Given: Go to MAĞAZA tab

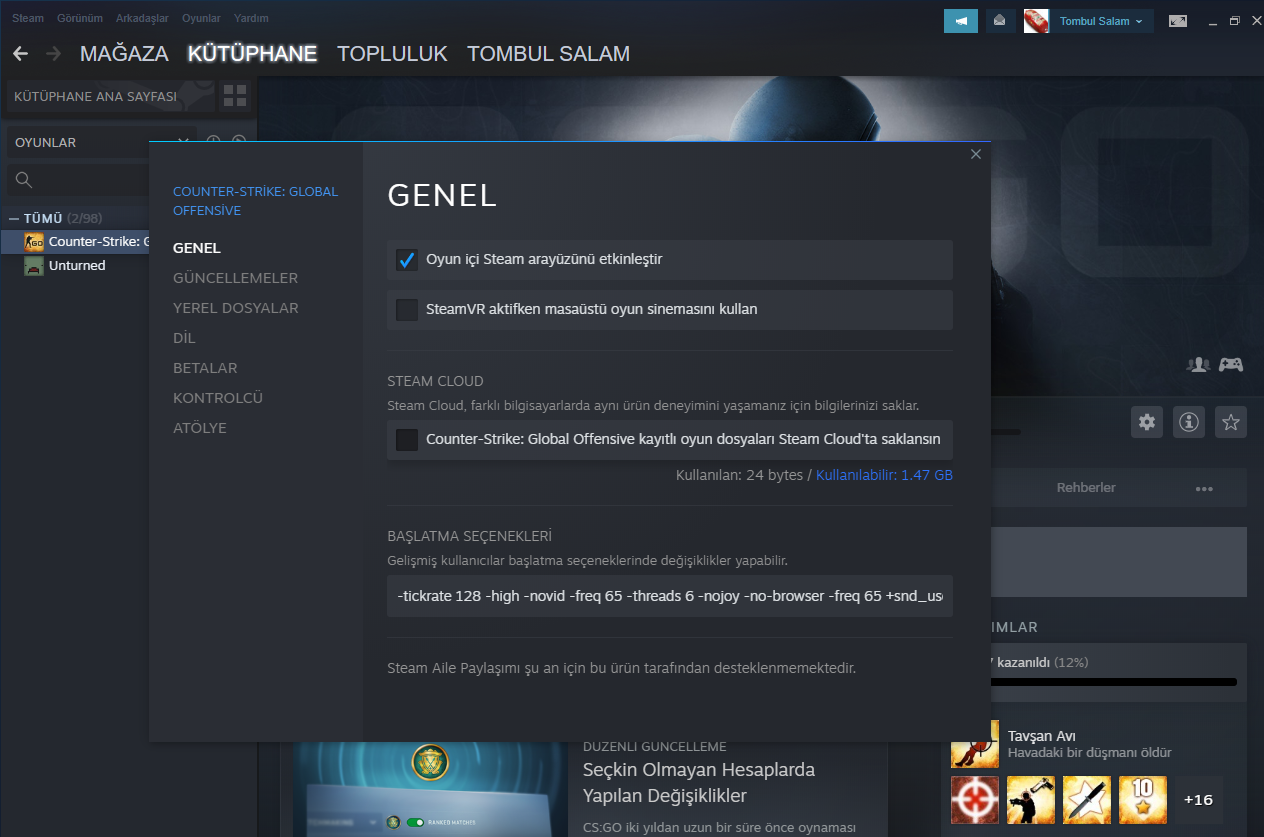Looking at the screenshot, I should pyautogui.click(x=124, y=53).
